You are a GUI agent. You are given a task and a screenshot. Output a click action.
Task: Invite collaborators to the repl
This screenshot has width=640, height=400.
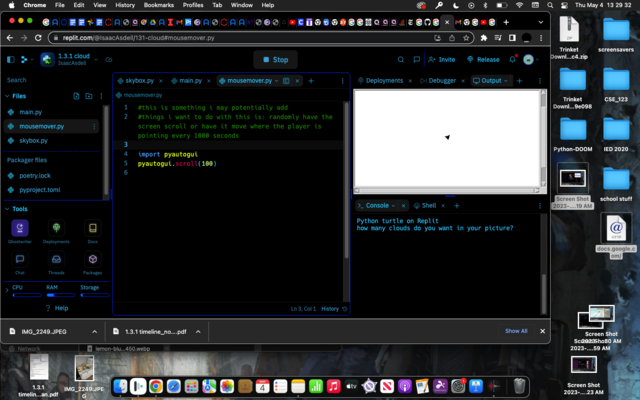442,60
